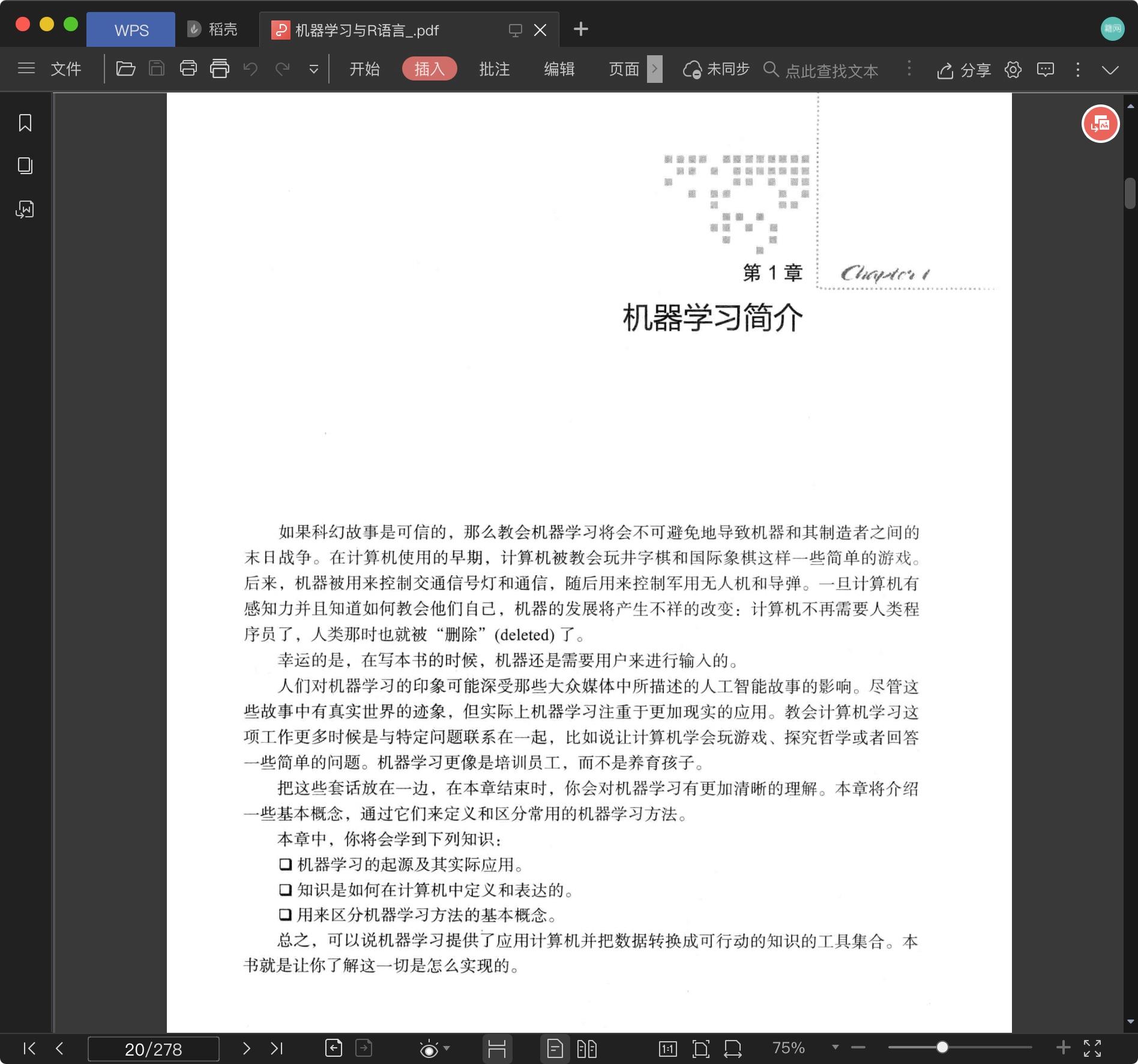This screenshot has height=1064, width=1138.
Task: Click the chapter title 机器学习简介
Action: pyautogui.click(x=712, y=318)
